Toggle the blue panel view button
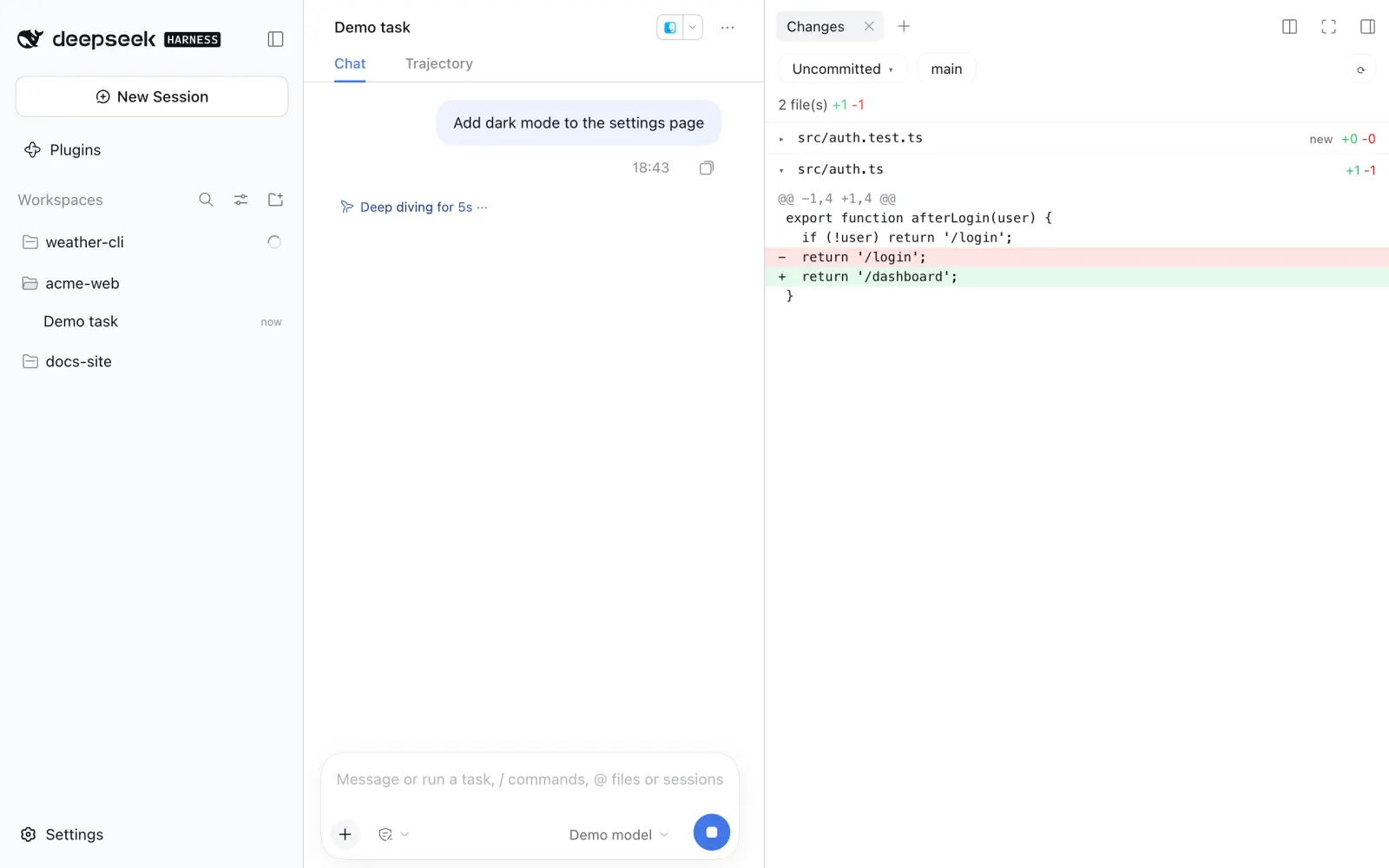 670,28
